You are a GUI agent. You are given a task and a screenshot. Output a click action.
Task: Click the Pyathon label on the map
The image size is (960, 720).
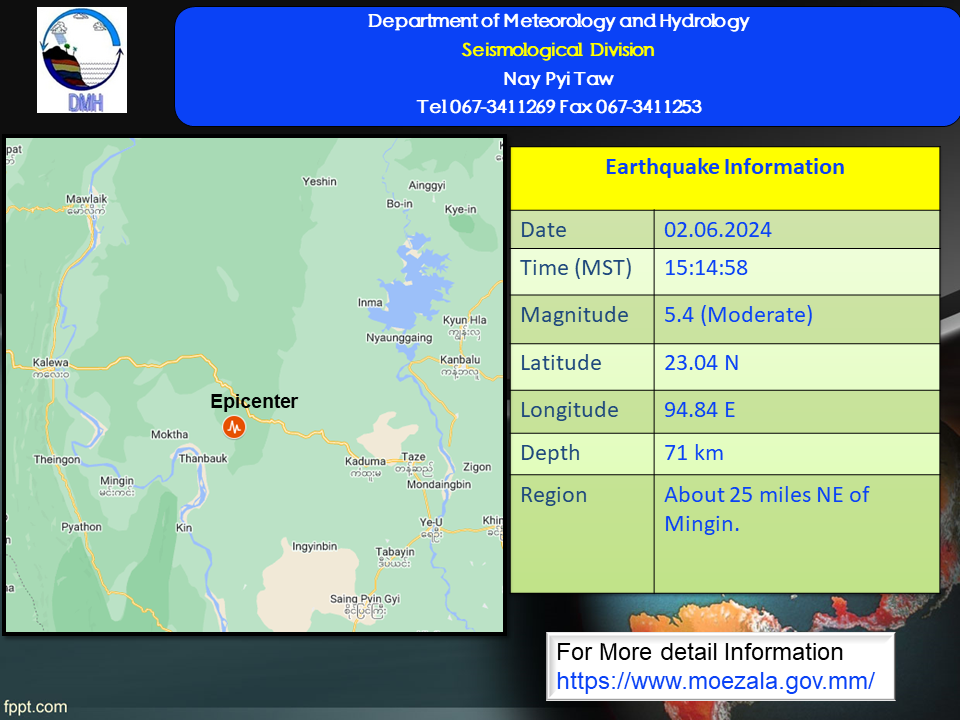click(81, 527)
